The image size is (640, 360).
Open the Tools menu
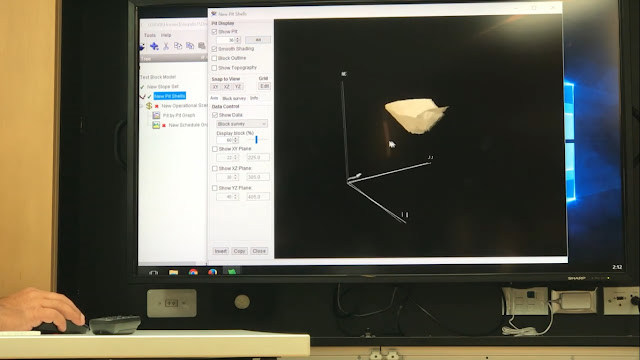coord(150,36)
